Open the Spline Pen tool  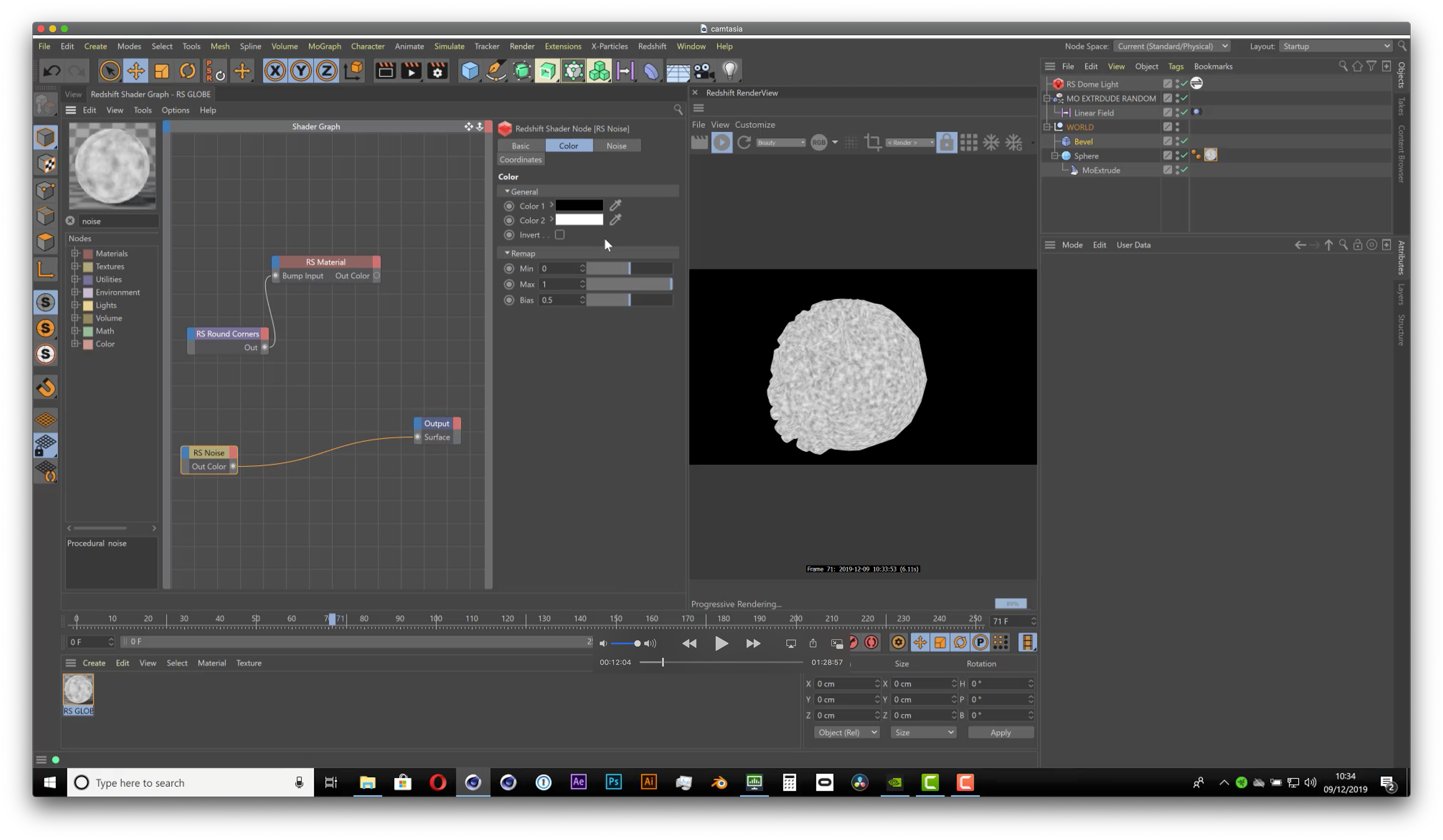click(x=496, y=71)
